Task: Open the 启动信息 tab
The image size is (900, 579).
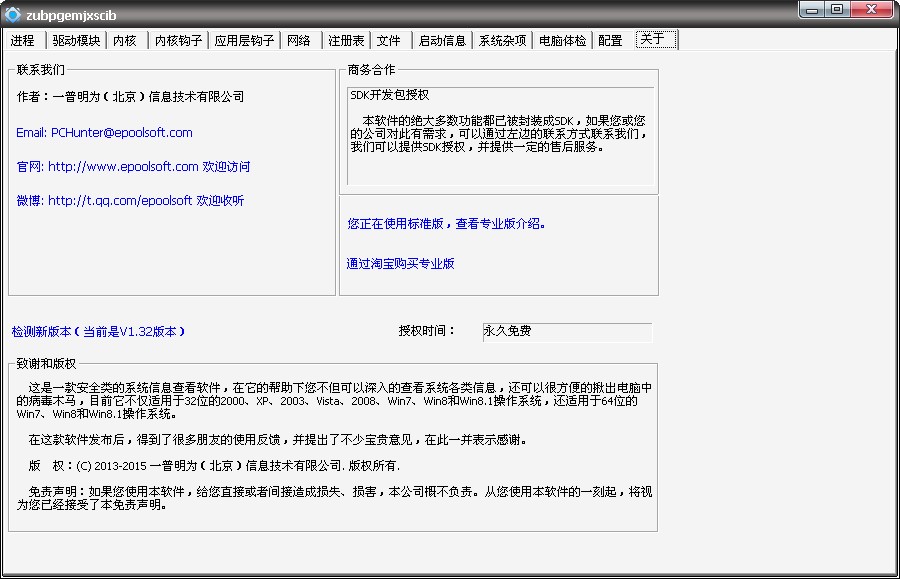Action: click(x=442, y=41)
